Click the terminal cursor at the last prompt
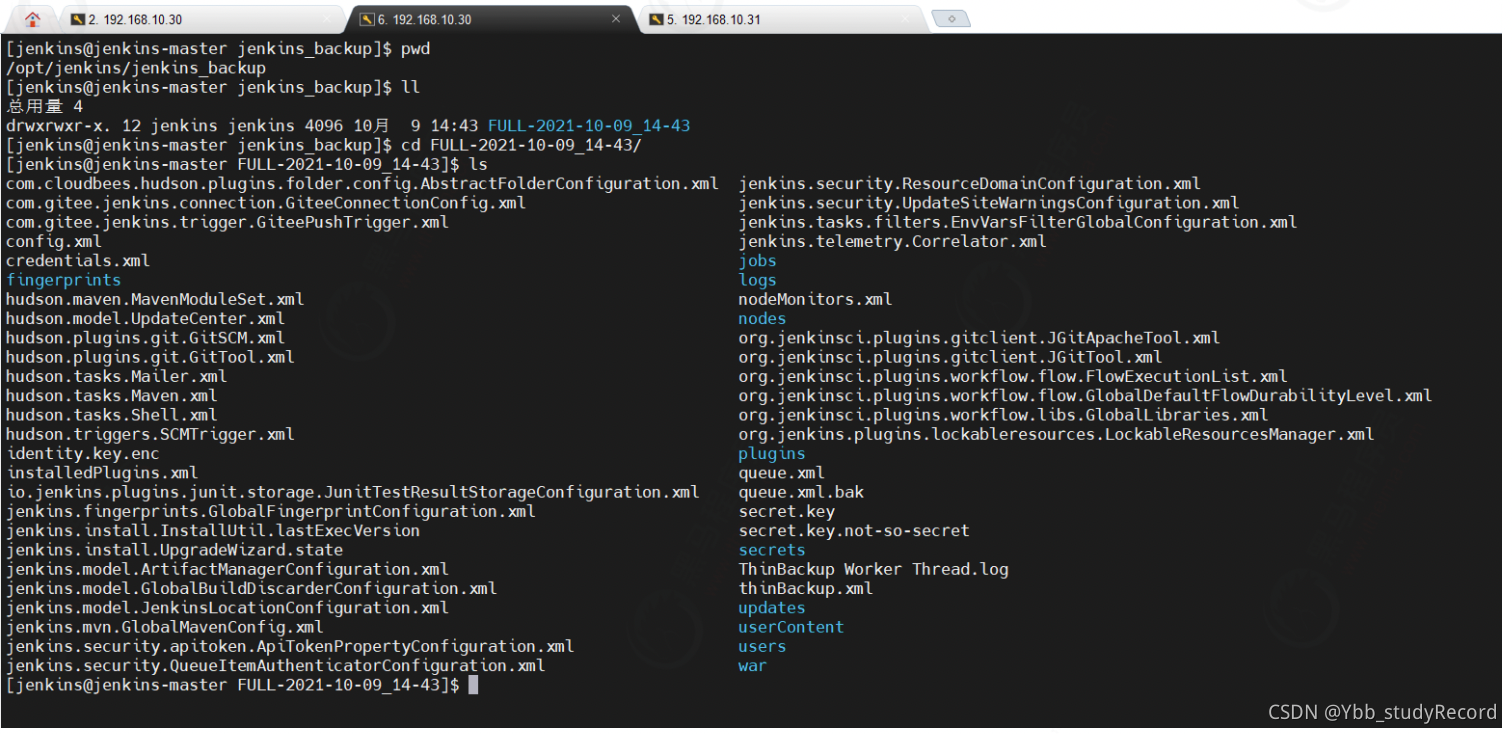This screenshot has height=734, width=1512. click(474, 685)
